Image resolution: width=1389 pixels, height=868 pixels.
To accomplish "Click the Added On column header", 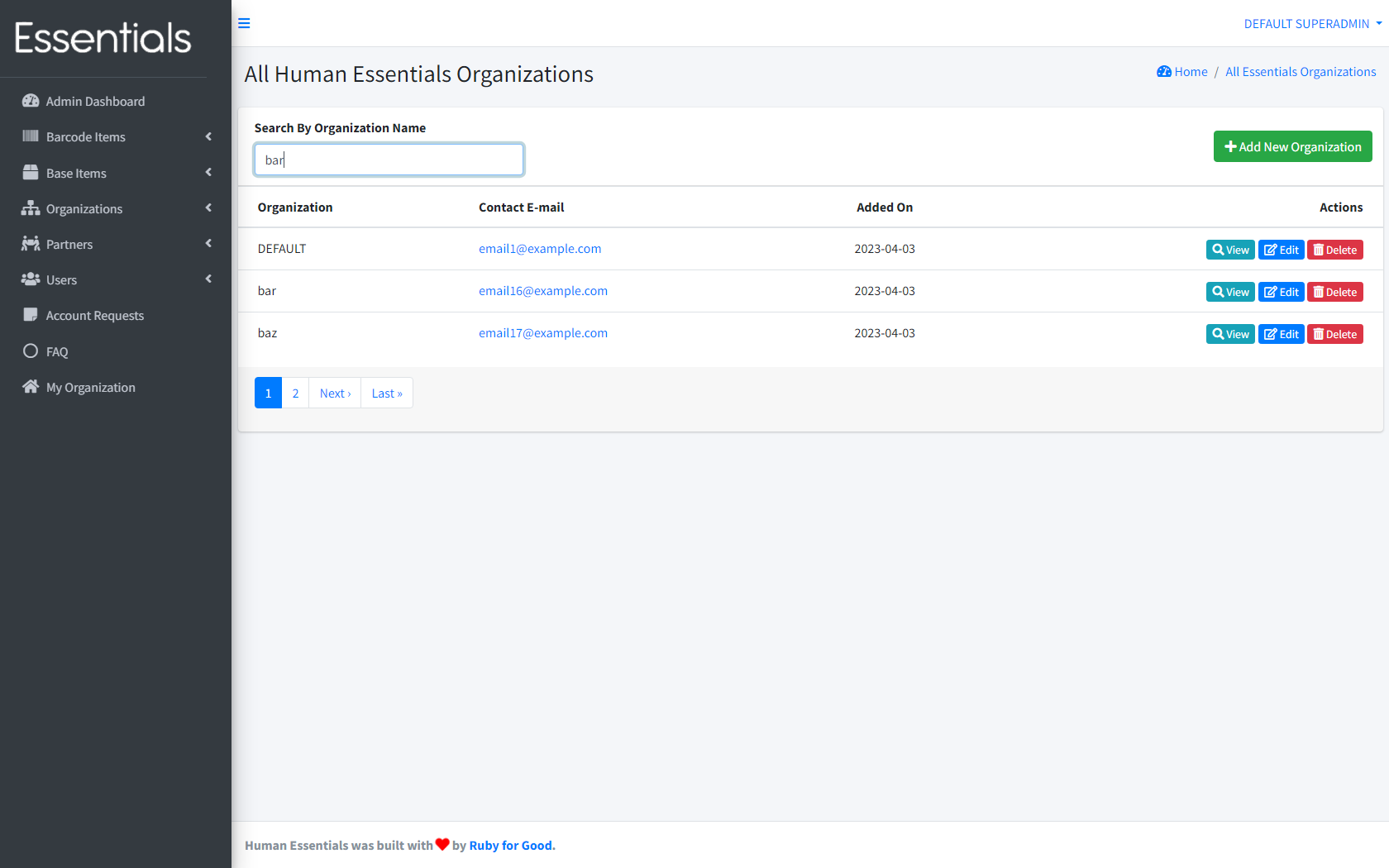I will click(x=885, y=207).
